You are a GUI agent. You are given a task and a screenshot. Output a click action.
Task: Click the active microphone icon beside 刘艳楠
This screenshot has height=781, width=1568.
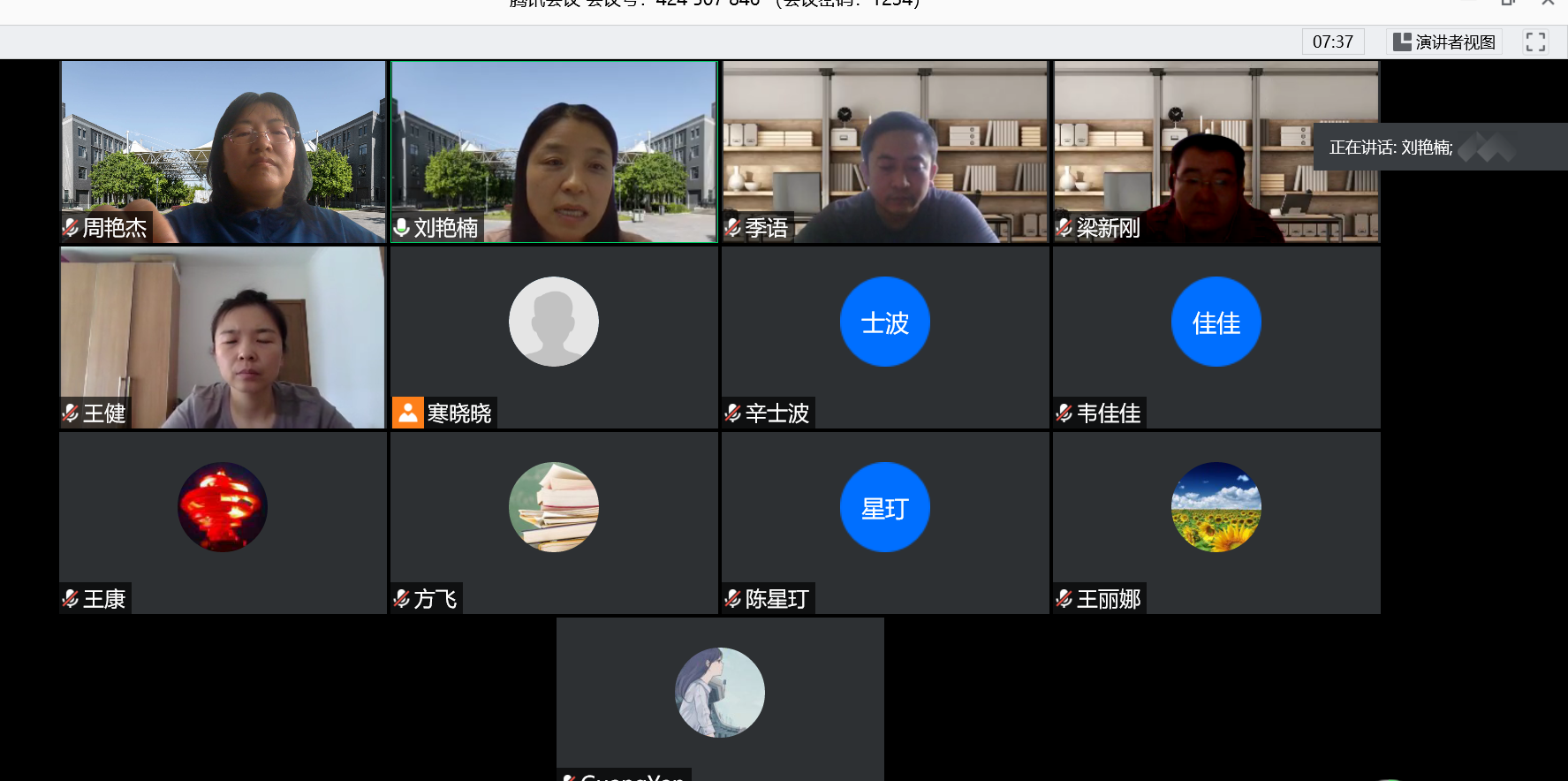click(402, 228)
